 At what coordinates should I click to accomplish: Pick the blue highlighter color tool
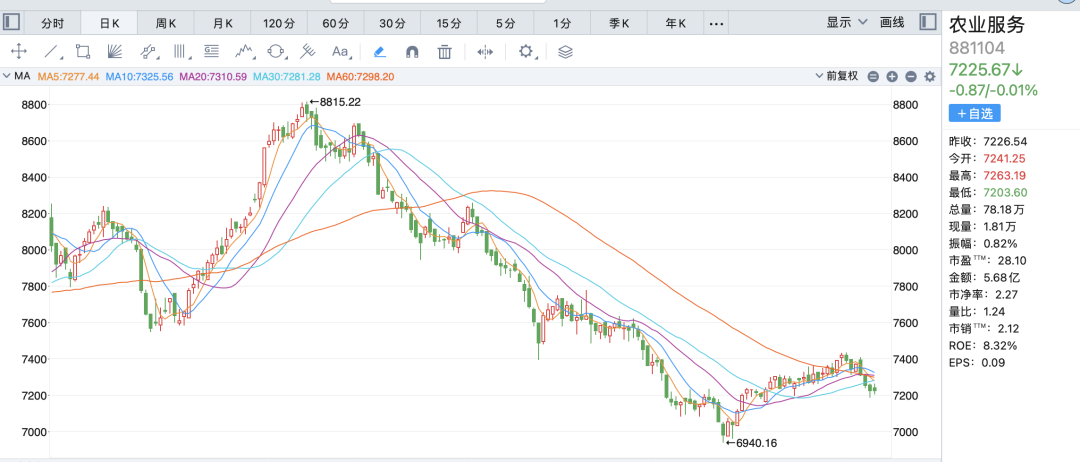coord(380,51)
